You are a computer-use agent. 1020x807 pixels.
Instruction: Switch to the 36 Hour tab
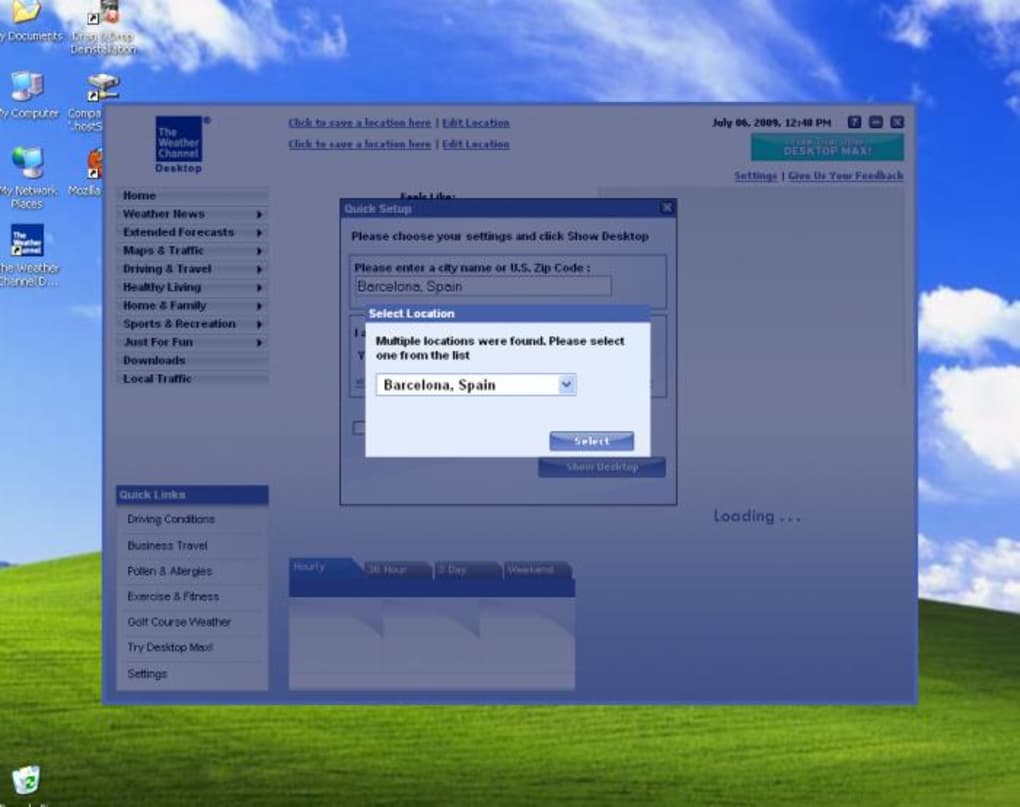(x=390, y=570)
